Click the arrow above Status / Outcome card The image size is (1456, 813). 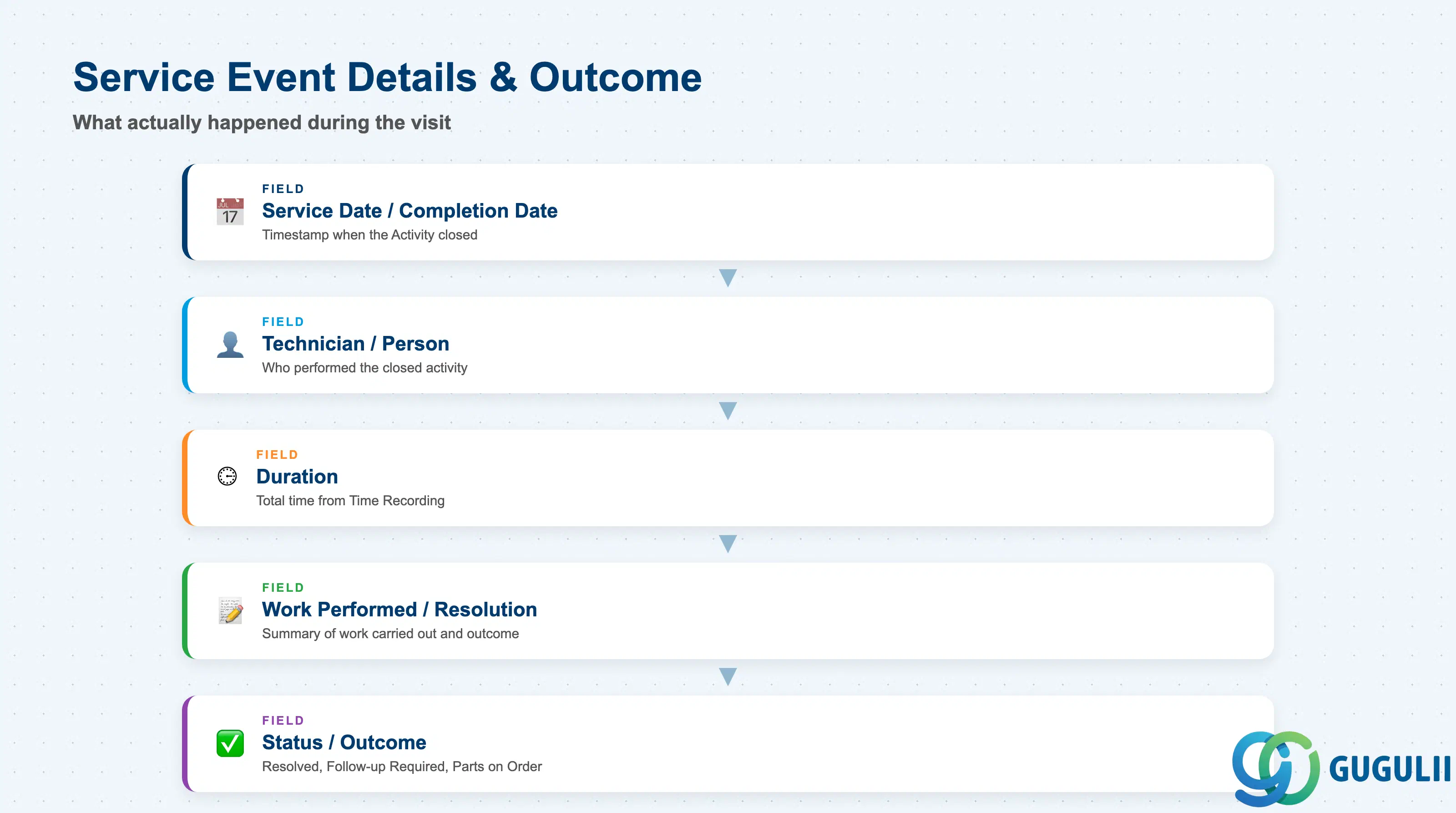click(x=728, y=676)
